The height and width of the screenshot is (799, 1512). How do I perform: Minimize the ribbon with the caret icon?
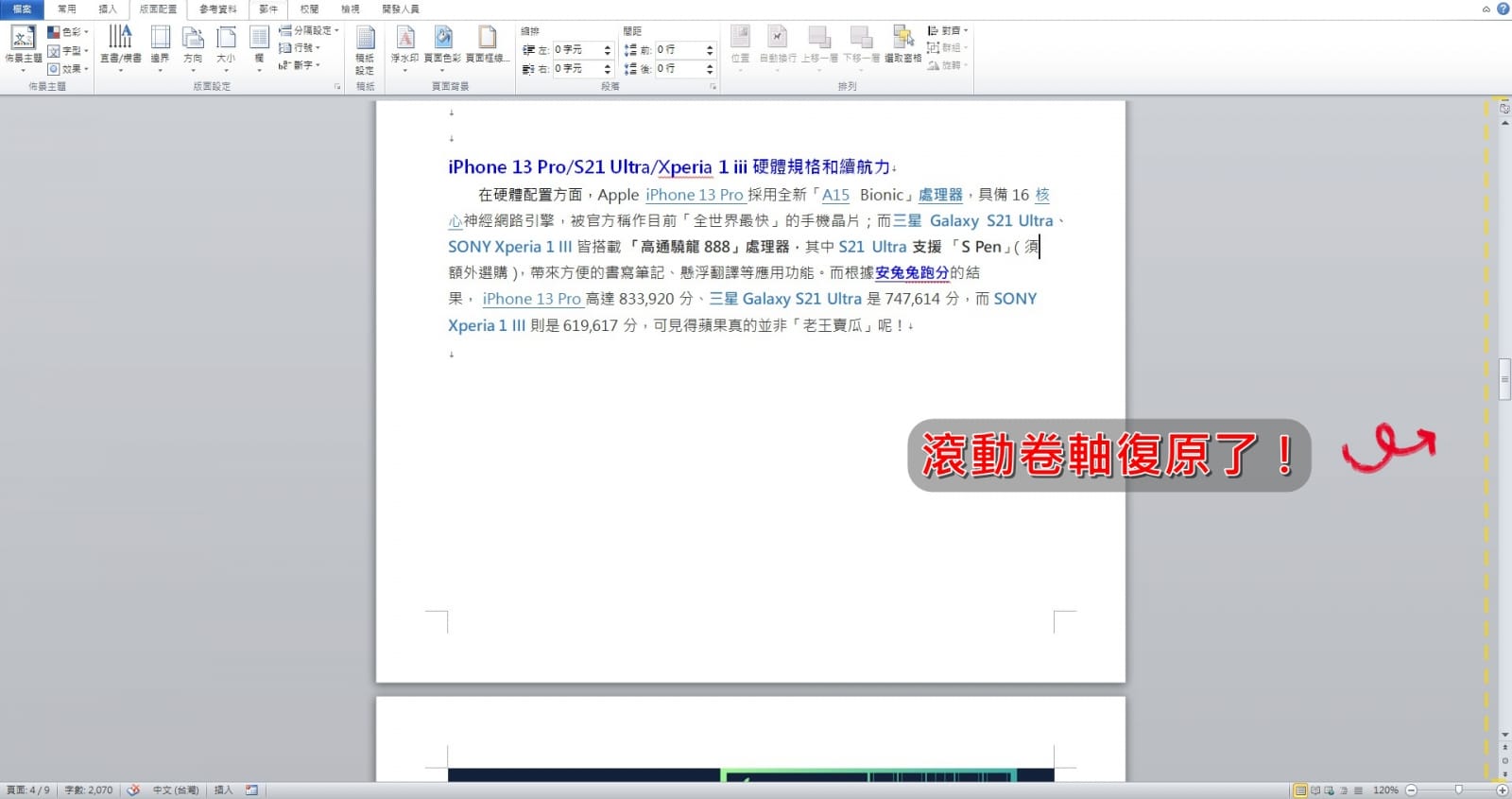click(1486, 9)
